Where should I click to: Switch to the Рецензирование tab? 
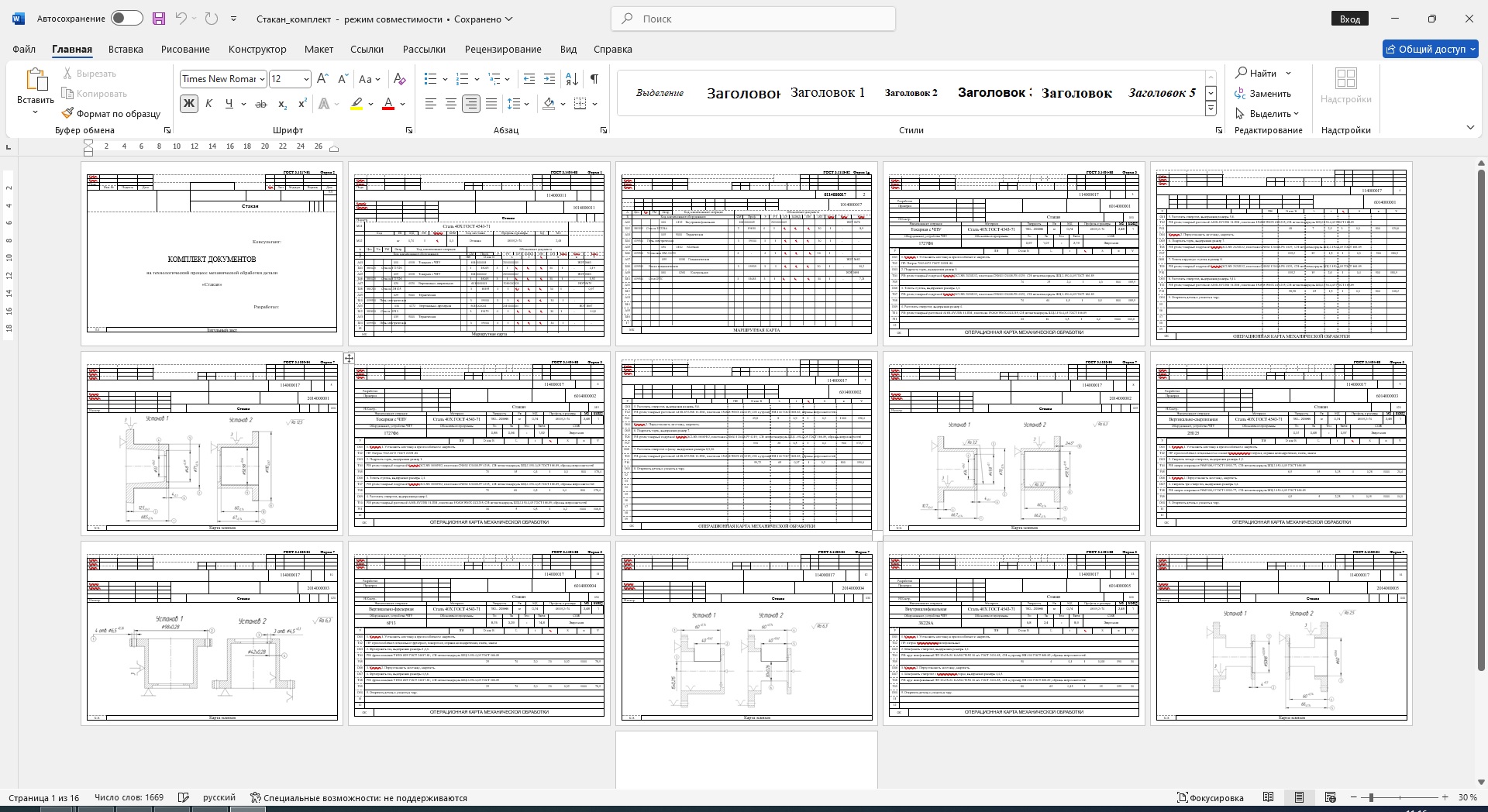click(x=502, y=49)
